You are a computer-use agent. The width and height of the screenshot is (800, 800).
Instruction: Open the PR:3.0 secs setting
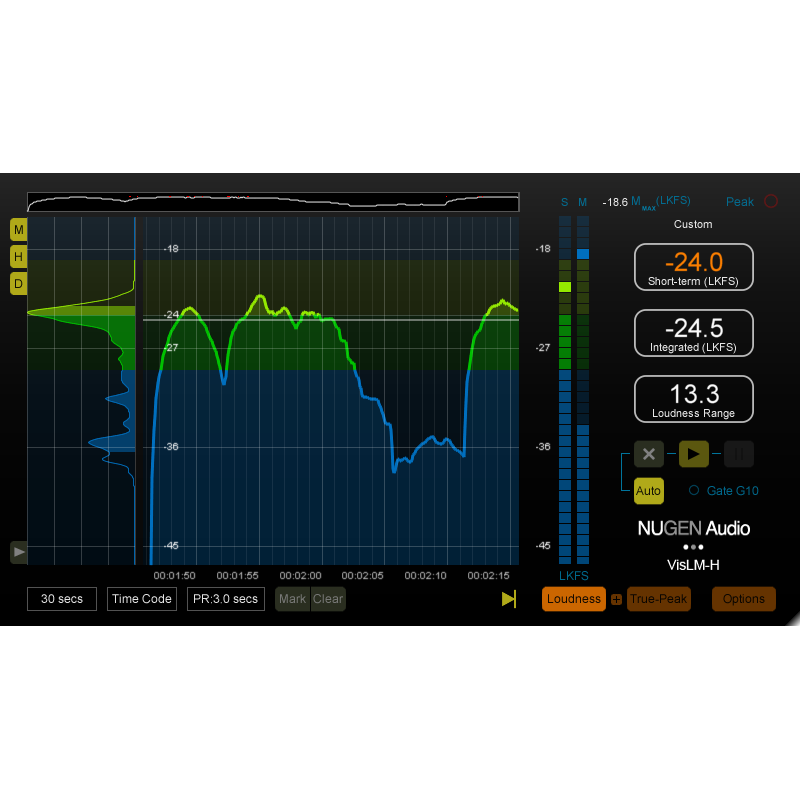pyautogui.click(x=225, y=599)
